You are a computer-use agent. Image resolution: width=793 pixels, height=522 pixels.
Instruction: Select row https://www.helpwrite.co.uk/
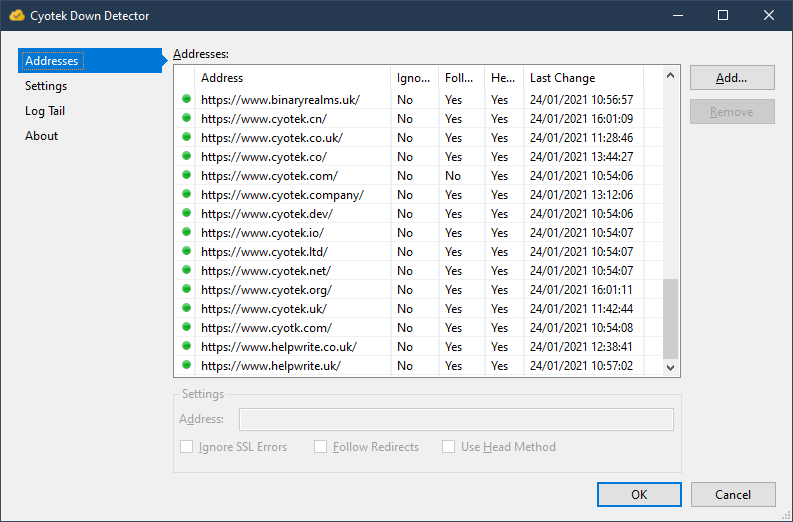[419, 346]
